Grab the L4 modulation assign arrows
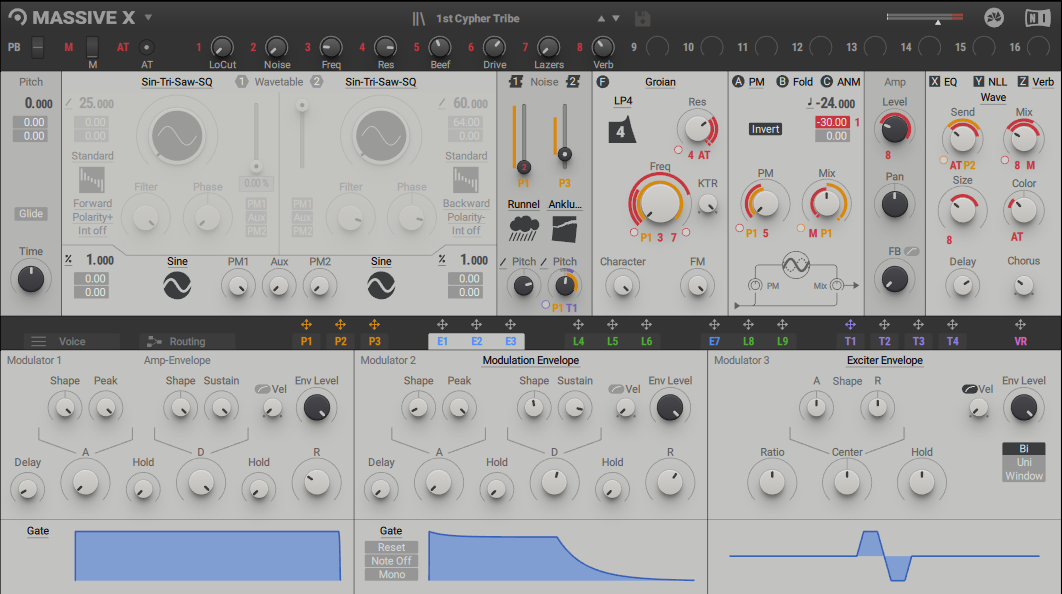The height and width of the screenshot is (594, 1062). [x=578, y=324]
